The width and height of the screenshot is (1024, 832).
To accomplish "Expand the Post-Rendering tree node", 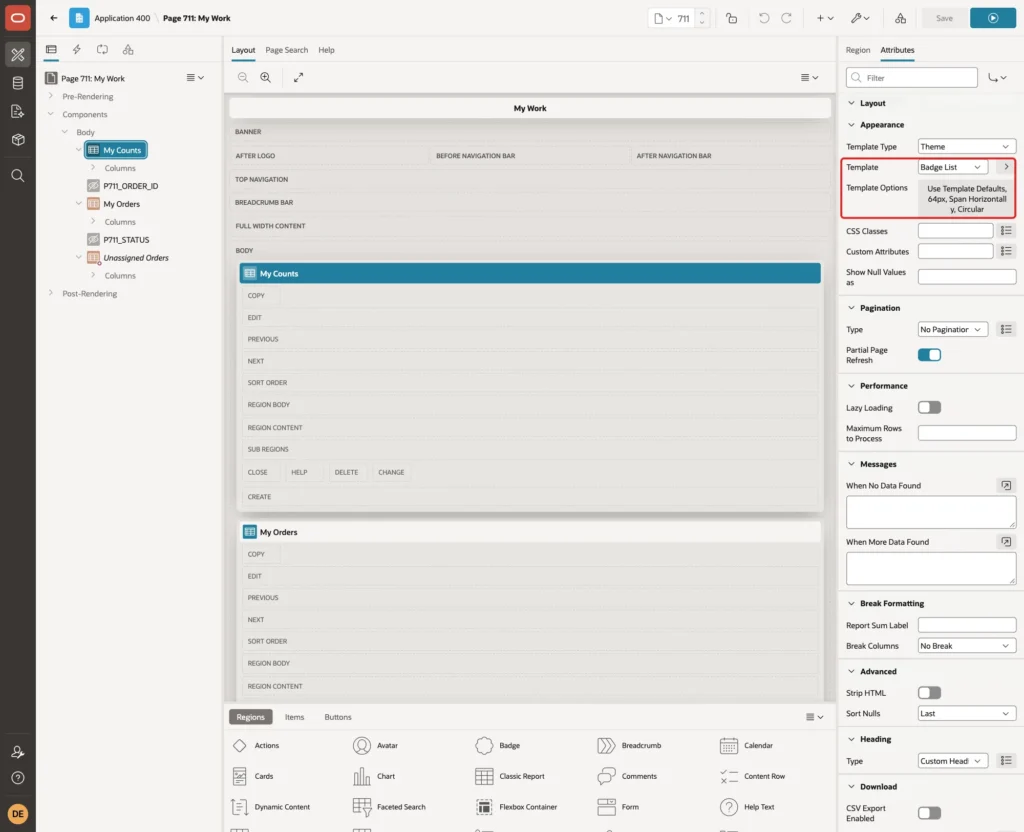I will pos(51,293).
